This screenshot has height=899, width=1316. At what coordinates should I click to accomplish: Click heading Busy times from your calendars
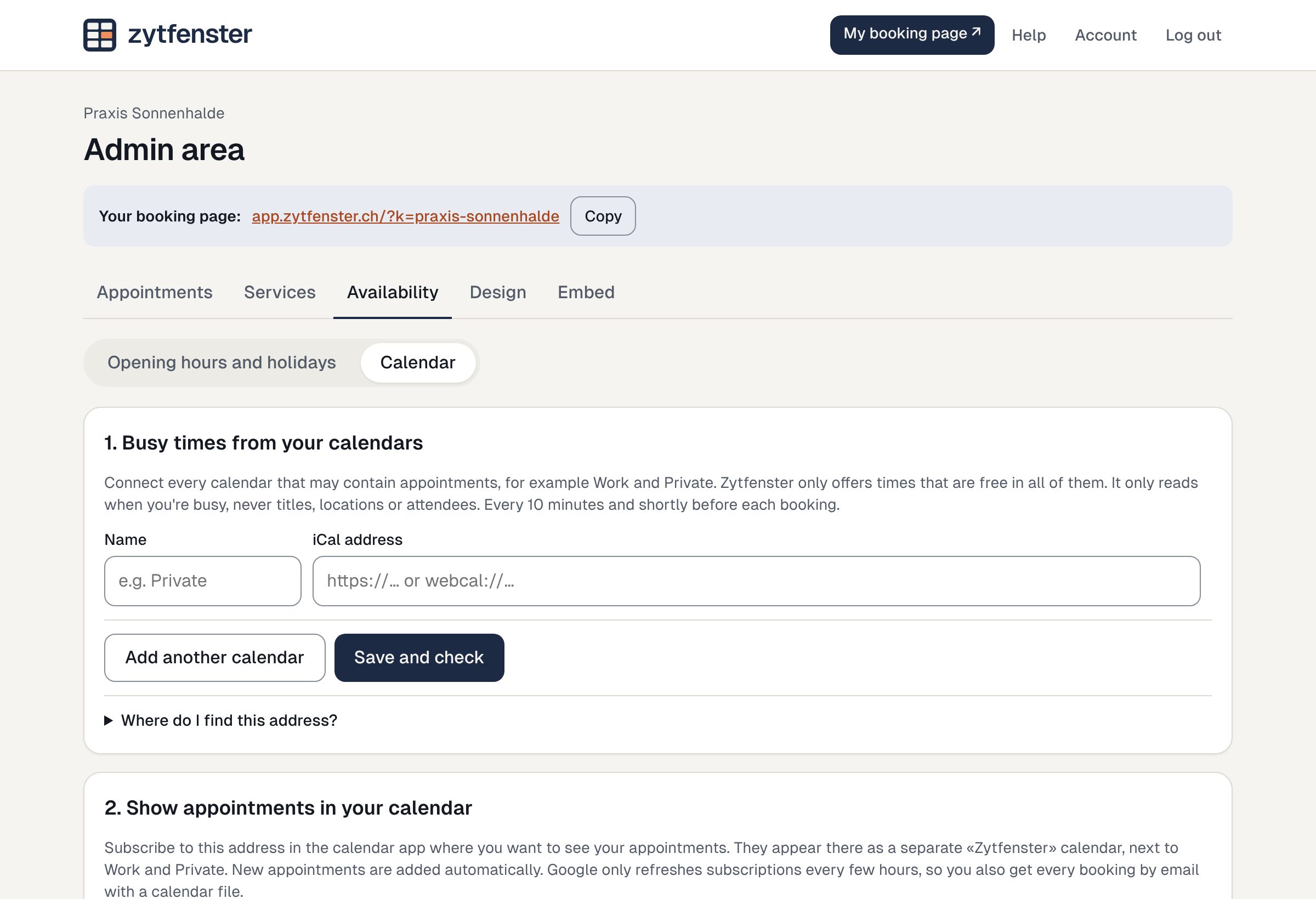(263, 443)
